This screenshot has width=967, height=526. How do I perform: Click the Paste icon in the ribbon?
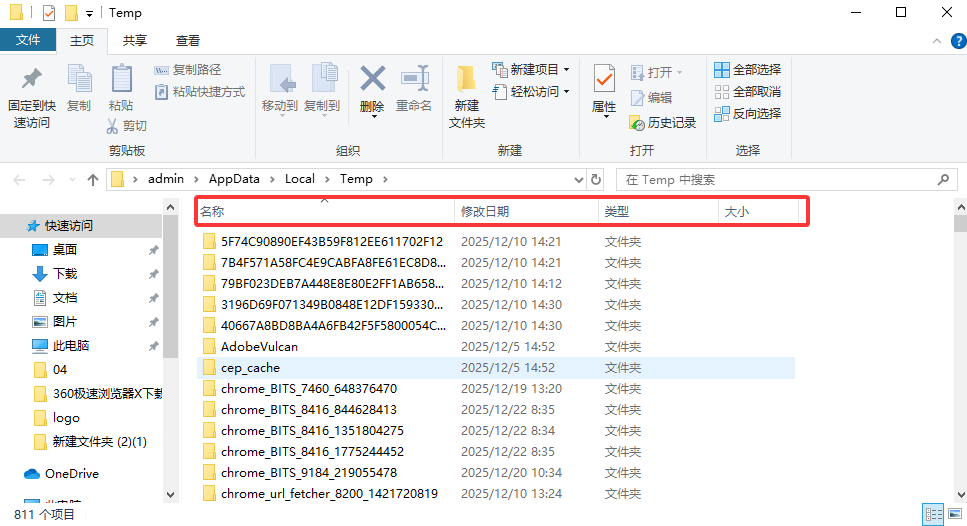pos(121,79)
